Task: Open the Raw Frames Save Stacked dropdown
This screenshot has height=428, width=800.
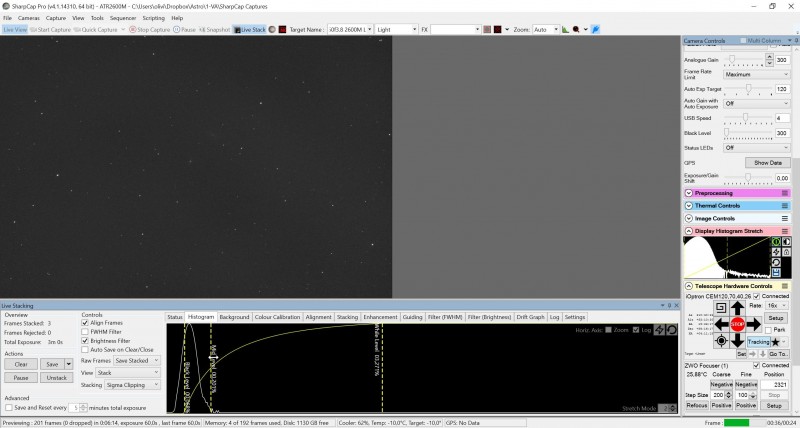Action: point(137,361)
